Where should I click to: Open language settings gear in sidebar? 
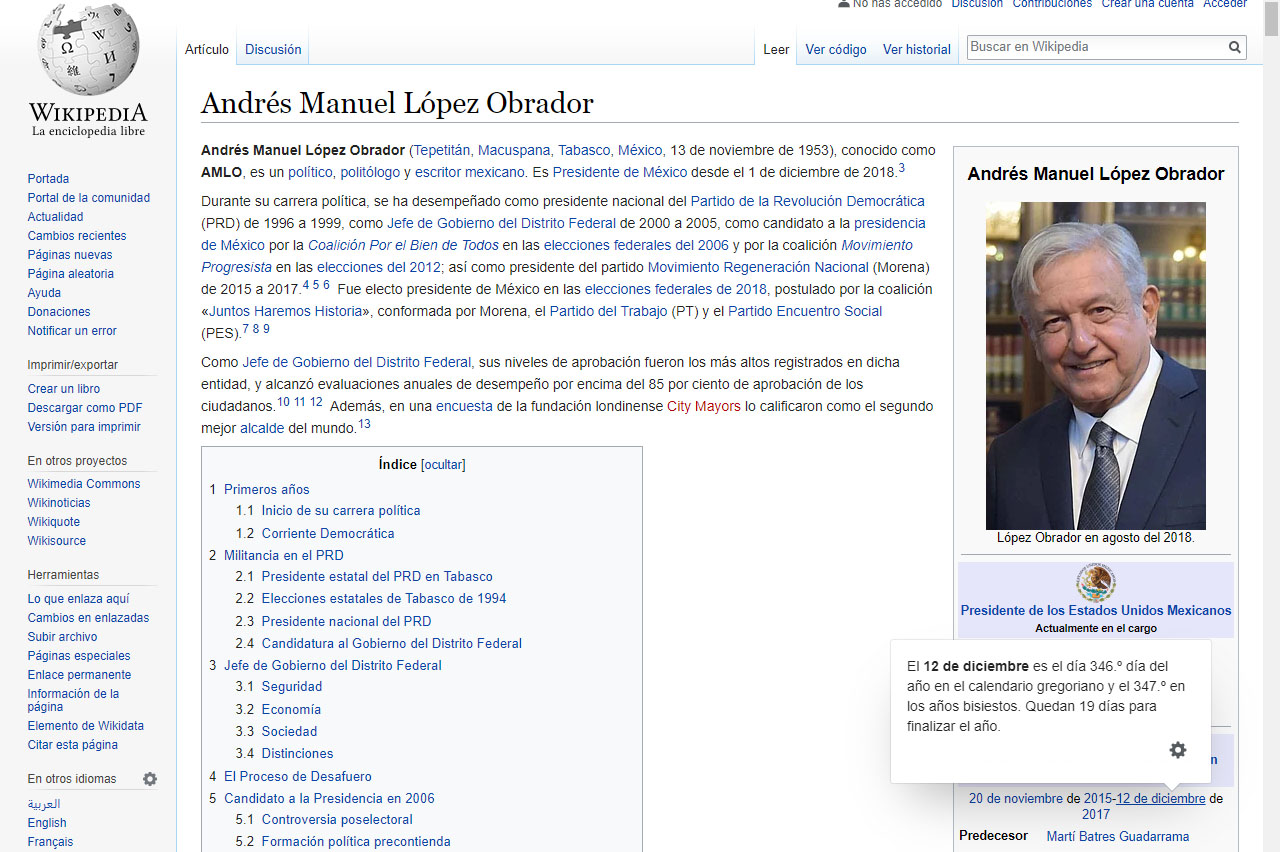150,779
